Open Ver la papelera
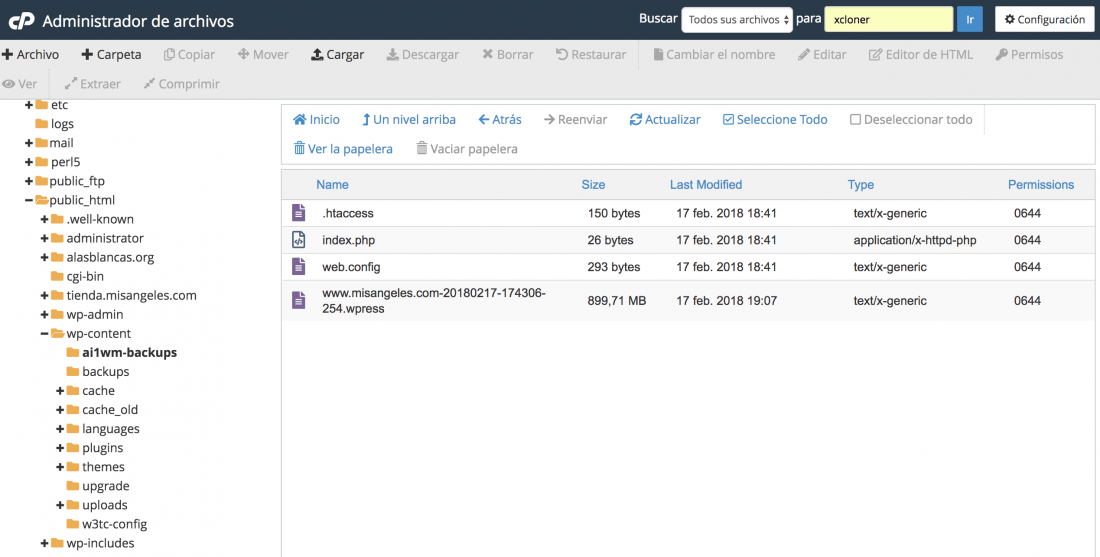 [x=343, y=149]
